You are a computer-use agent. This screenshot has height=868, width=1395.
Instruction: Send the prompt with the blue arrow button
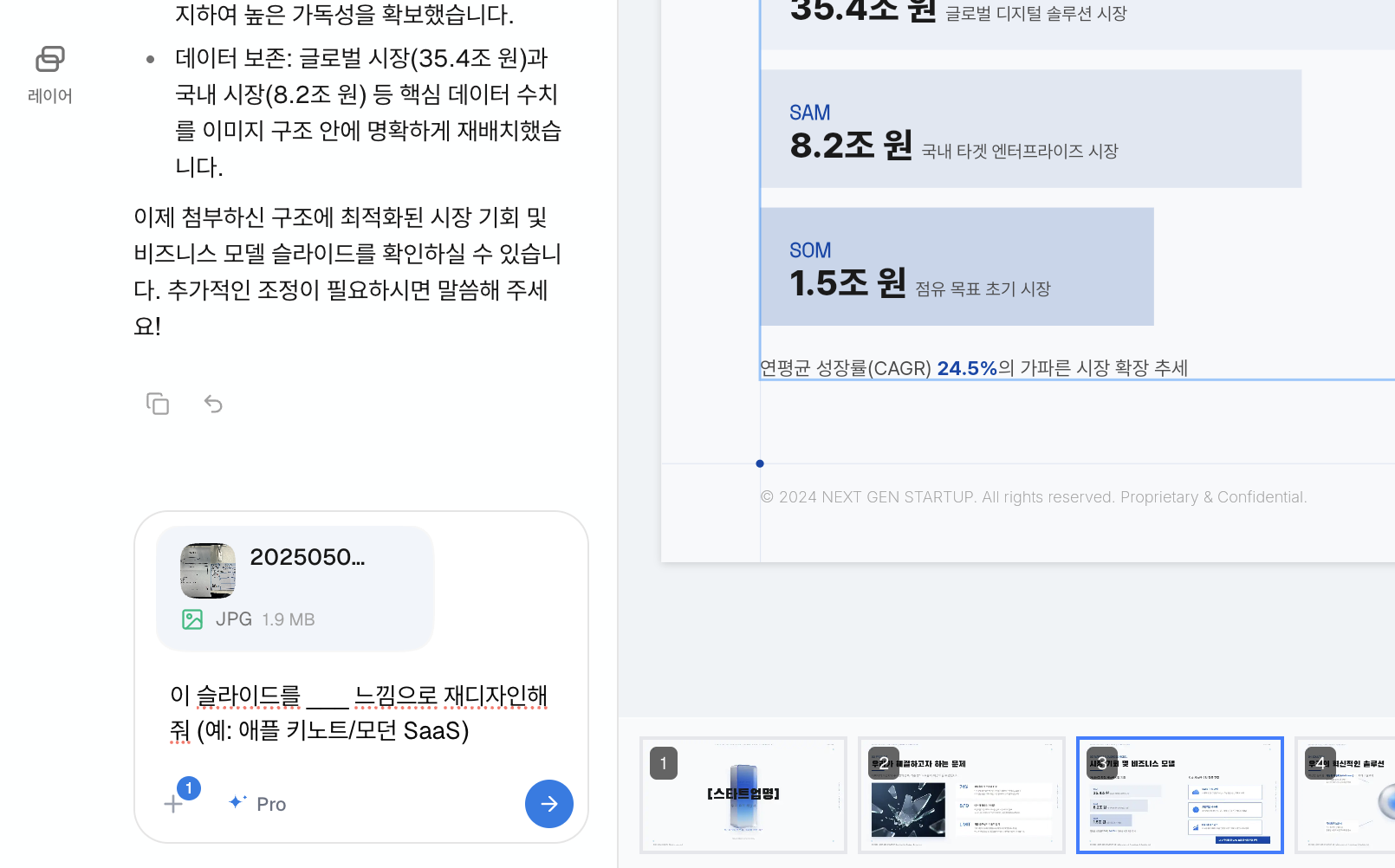click(549, 804)
